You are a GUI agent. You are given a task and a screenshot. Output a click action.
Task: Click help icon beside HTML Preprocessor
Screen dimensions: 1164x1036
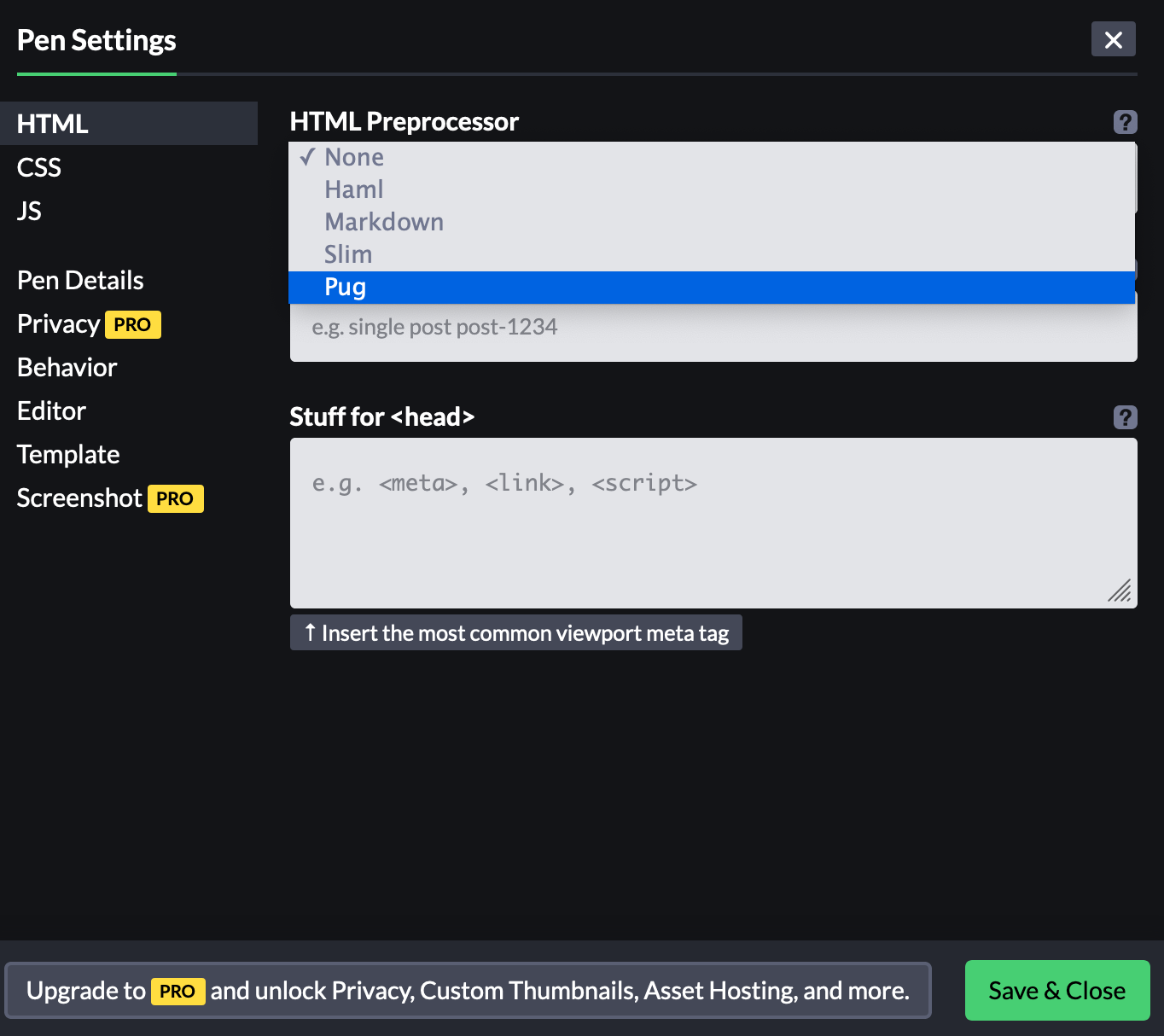[x=1125, y=122]
